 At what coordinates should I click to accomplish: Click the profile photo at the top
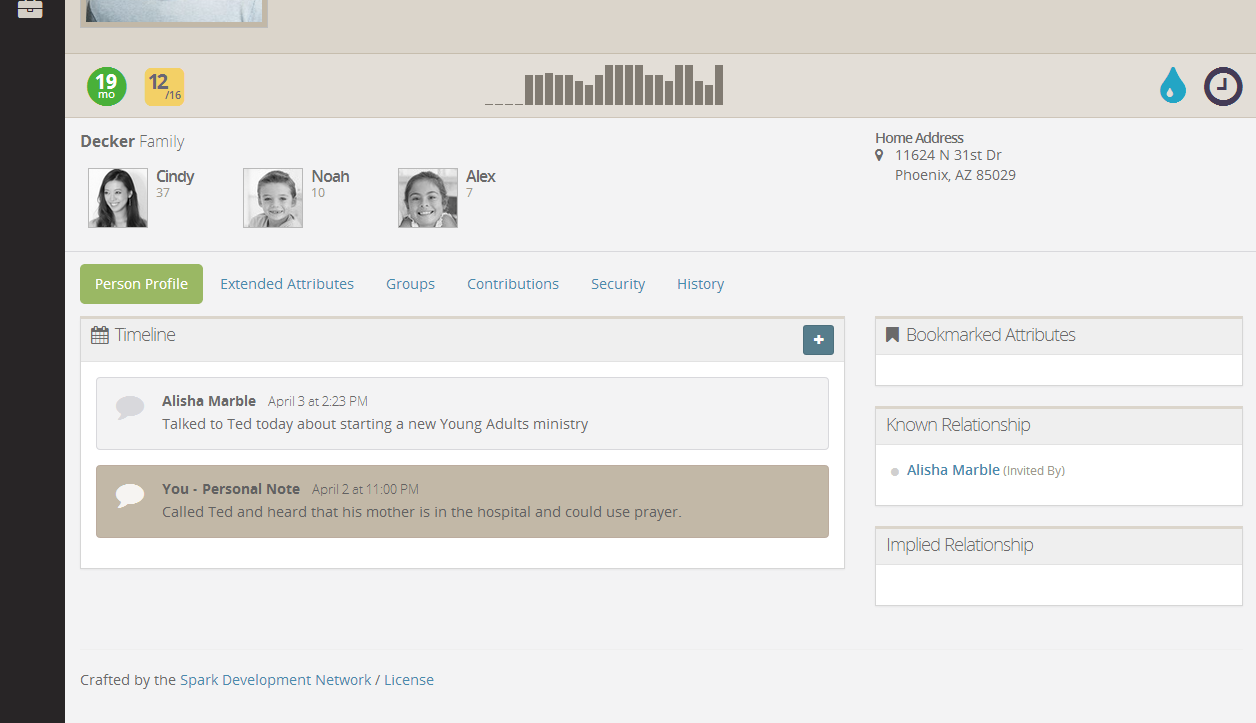tap(174, 12)
